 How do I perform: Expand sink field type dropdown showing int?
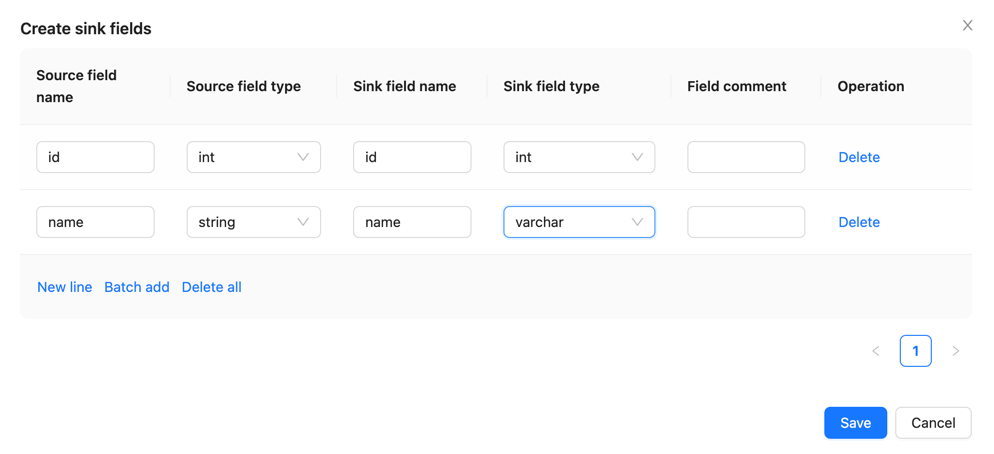[x=579, y=157]
